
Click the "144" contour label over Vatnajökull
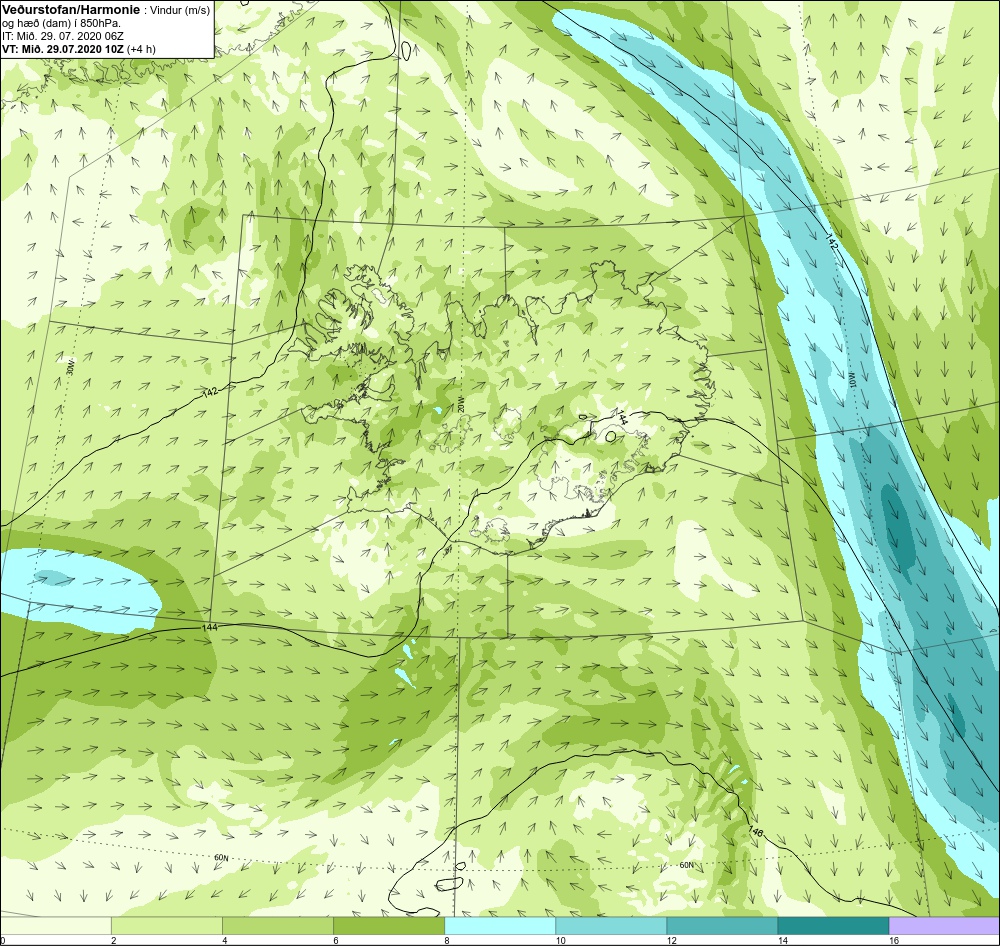[621, 417]
